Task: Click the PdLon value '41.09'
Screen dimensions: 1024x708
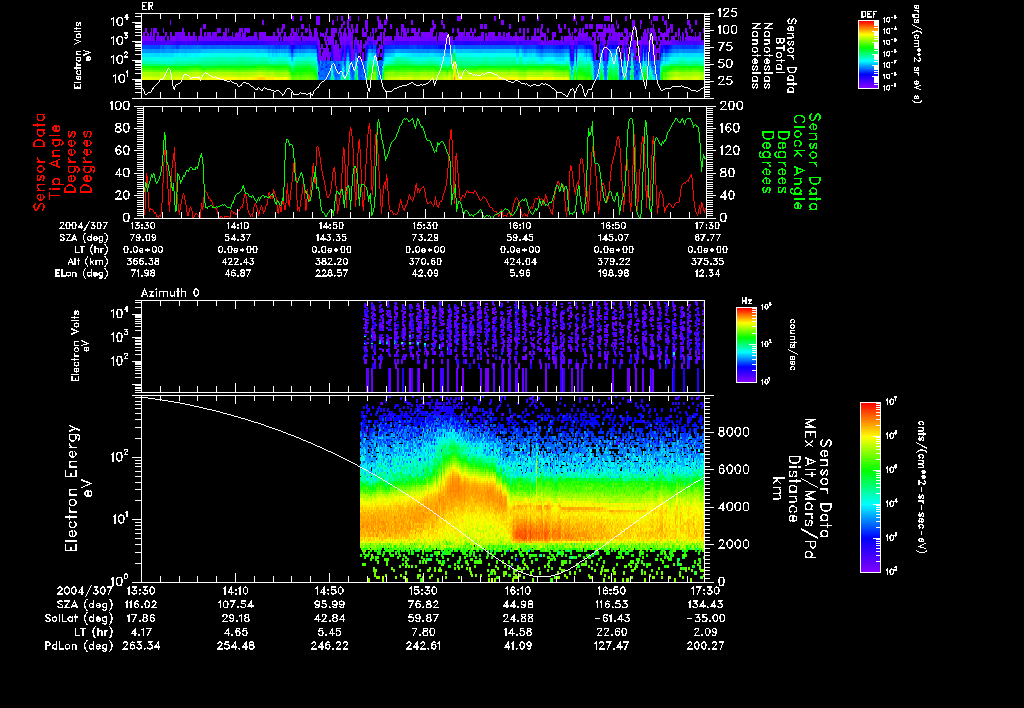Action: 517,646
